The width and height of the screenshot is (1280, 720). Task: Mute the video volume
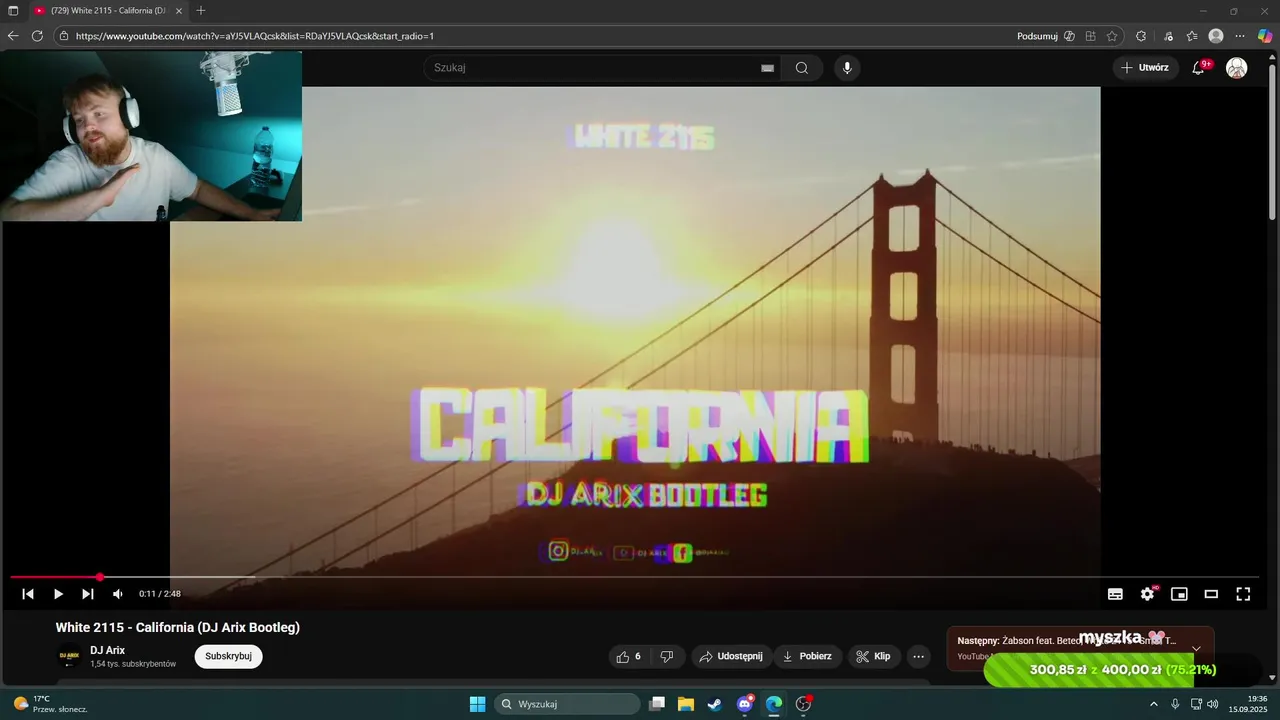118,594
